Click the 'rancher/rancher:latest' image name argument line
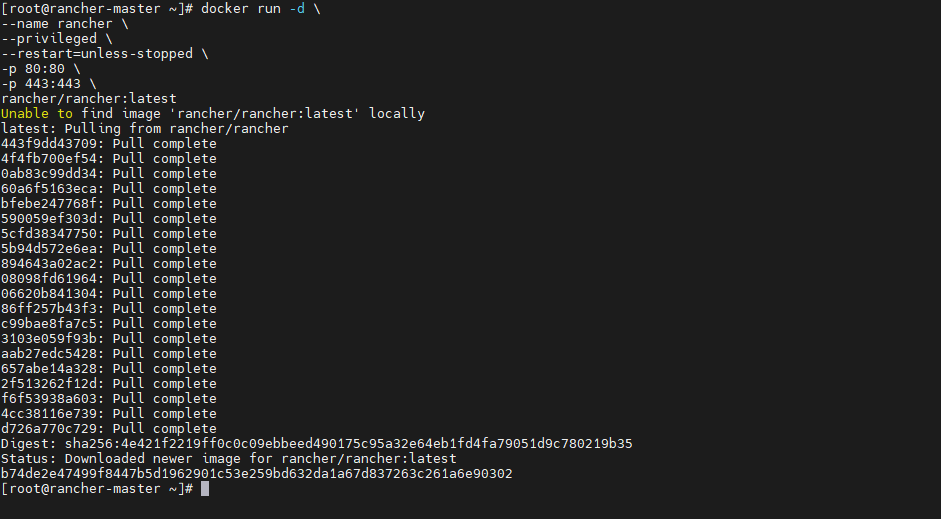 (89, 99)
